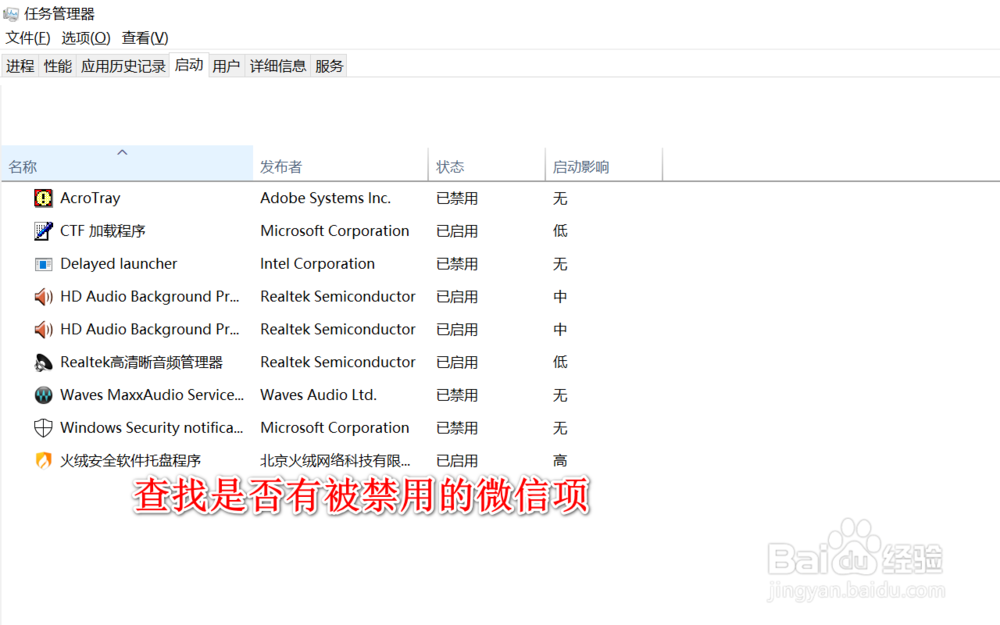
Task: Click publisher Intel Corporation
Action: 318,264
